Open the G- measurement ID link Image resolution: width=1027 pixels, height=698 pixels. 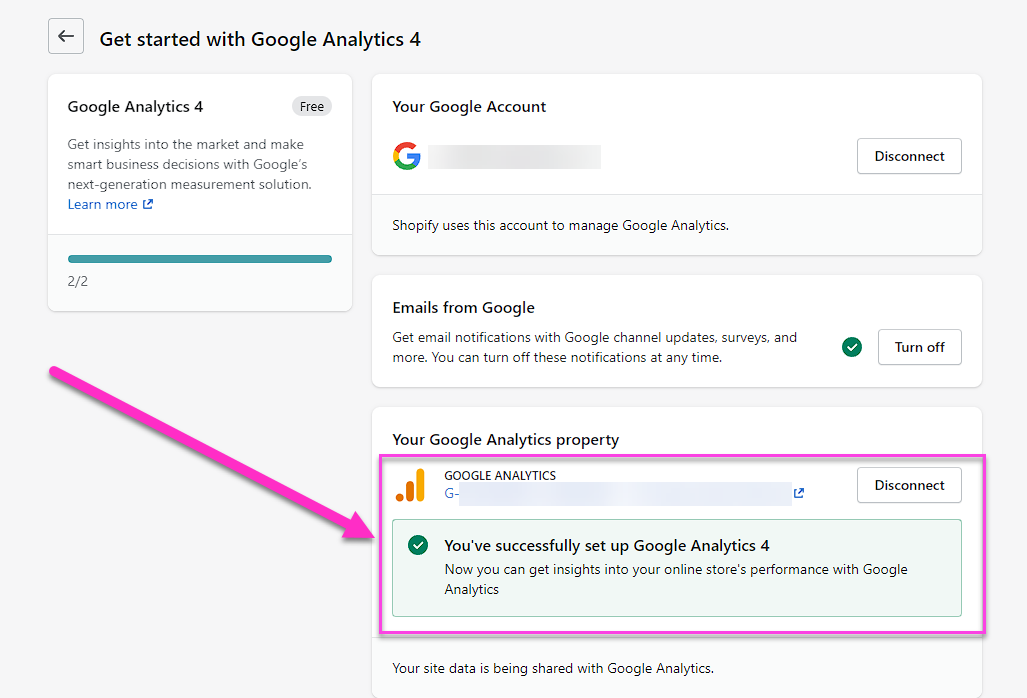tap(618, 494)
